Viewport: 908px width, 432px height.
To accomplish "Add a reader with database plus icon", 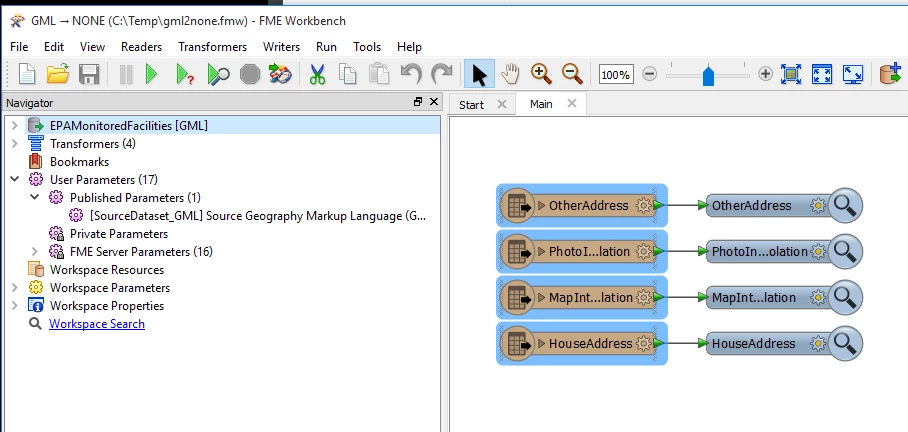I will 889,75.
